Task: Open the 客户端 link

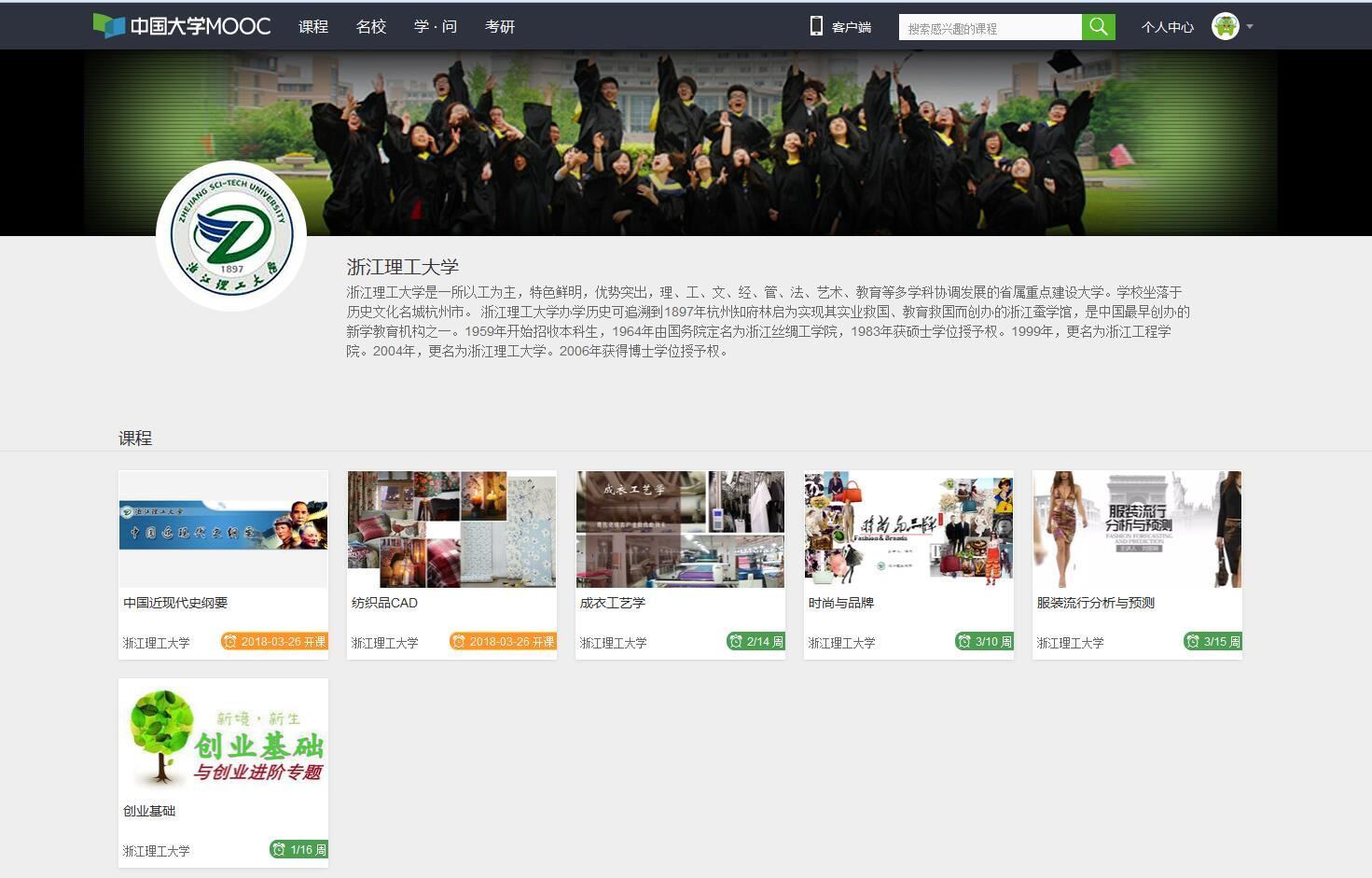Action: [852, 27]
